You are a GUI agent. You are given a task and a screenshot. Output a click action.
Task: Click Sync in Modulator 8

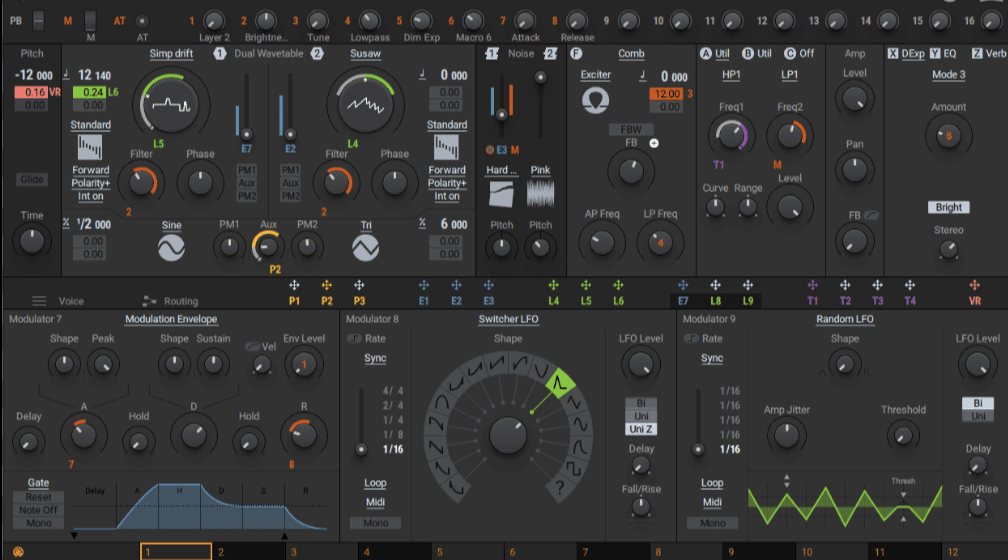coord(375,358)
